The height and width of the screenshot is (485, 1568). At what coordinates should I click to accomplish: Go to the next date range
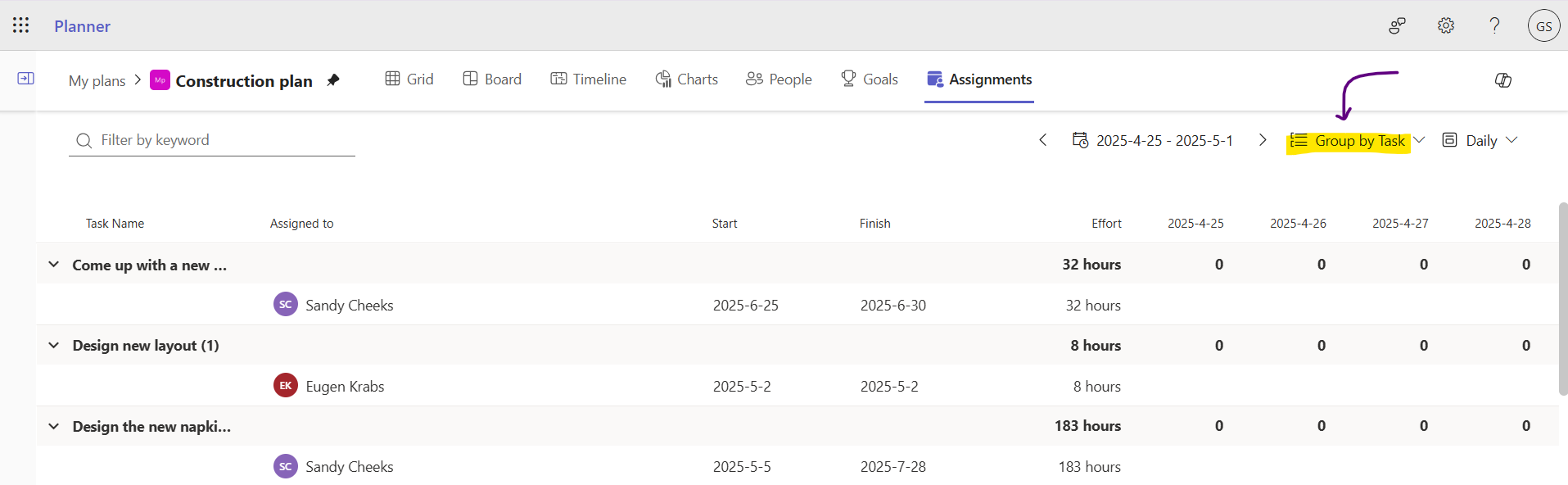click(1263, 140)
